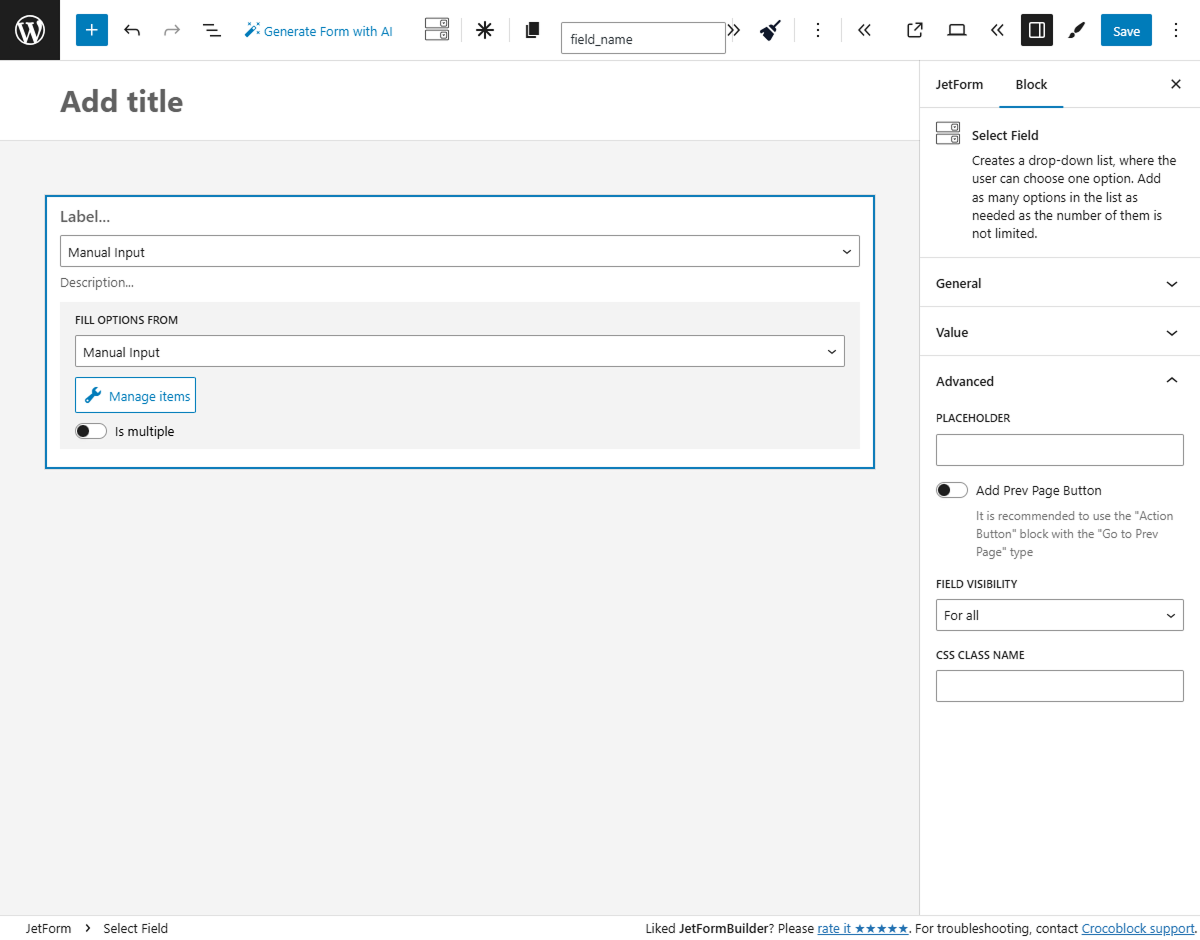Click the copy/duplicate block icon
Image resolution: width=1200 pixels, height=940 pixels.
pos(531,30)
